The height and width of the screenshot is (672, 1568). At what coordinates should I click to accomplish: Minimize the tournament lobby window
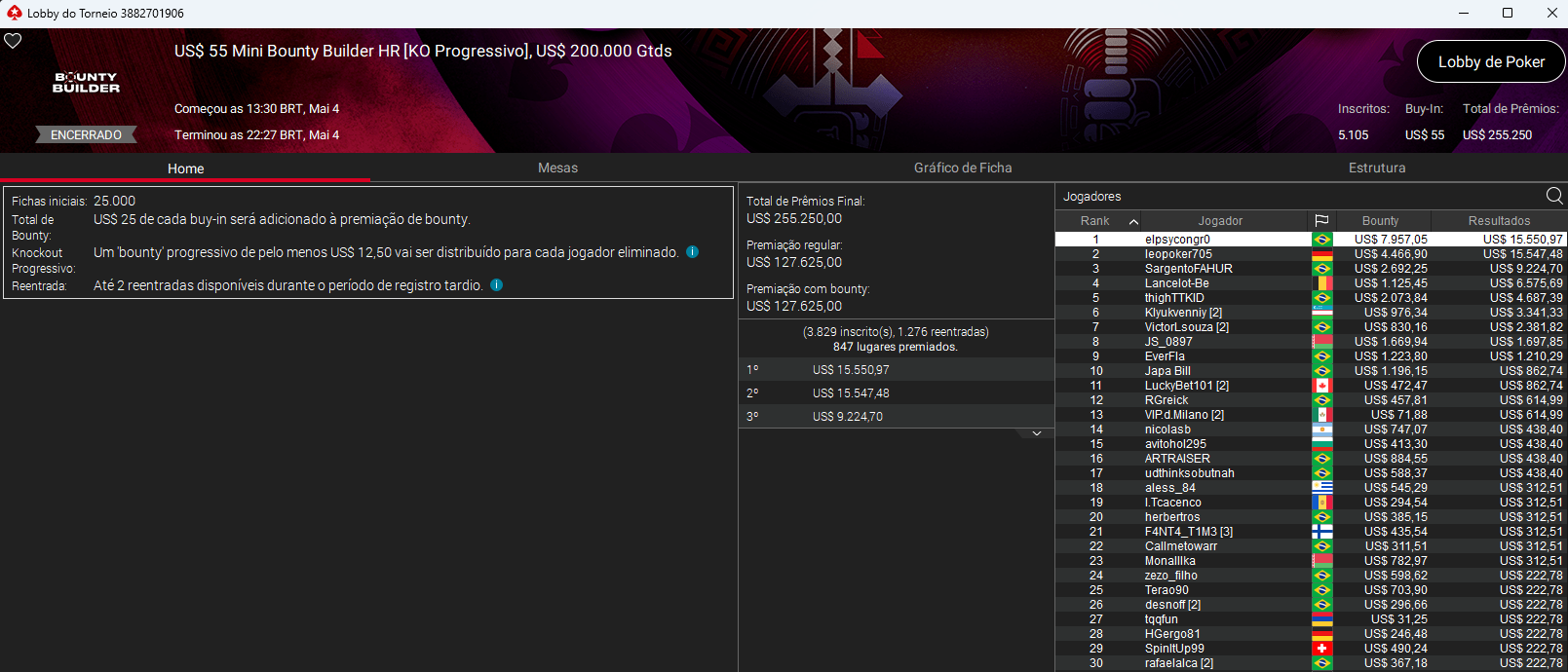tap(1464, 13)
